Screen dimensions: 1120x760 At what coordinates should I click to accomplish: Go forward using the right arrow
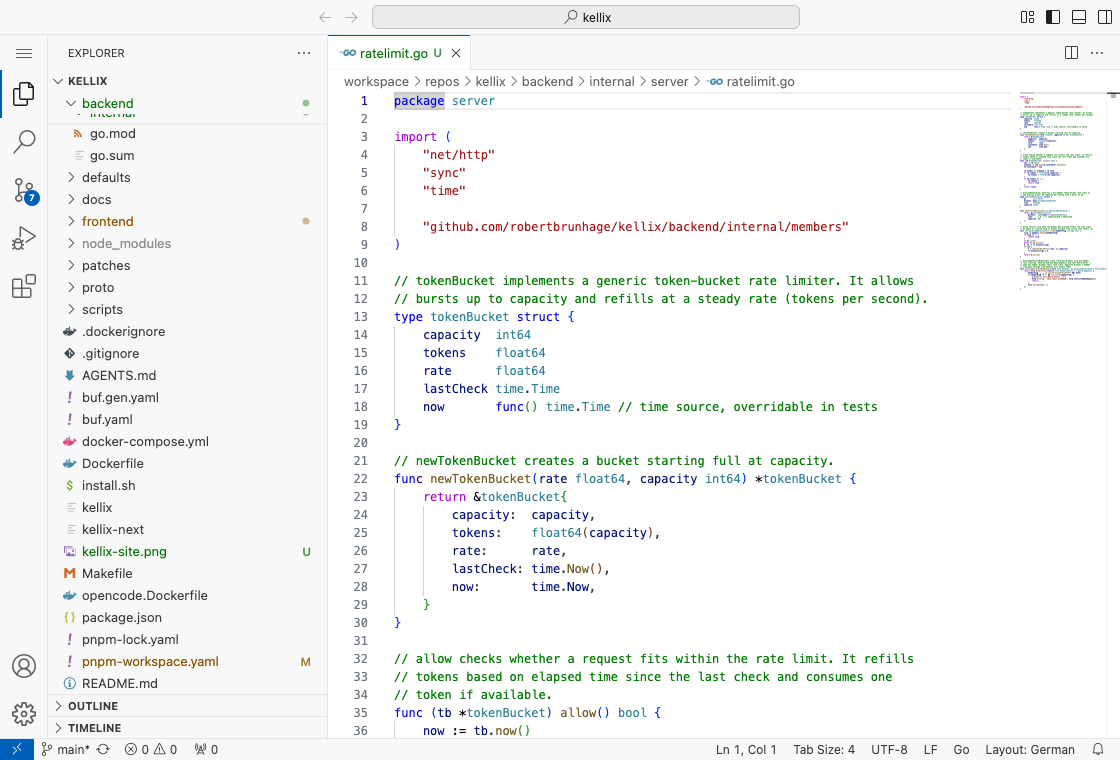(x=351, y=17)
